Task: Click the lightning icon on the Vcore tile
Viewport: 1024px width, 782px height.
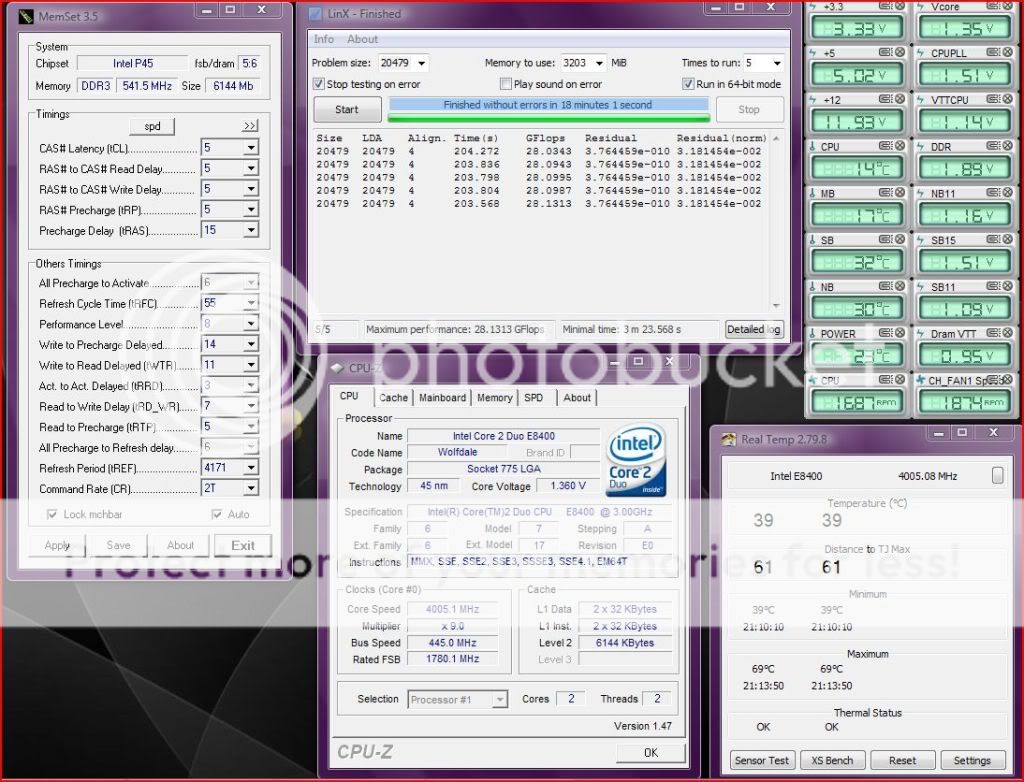Action: [x=920, y=7]
